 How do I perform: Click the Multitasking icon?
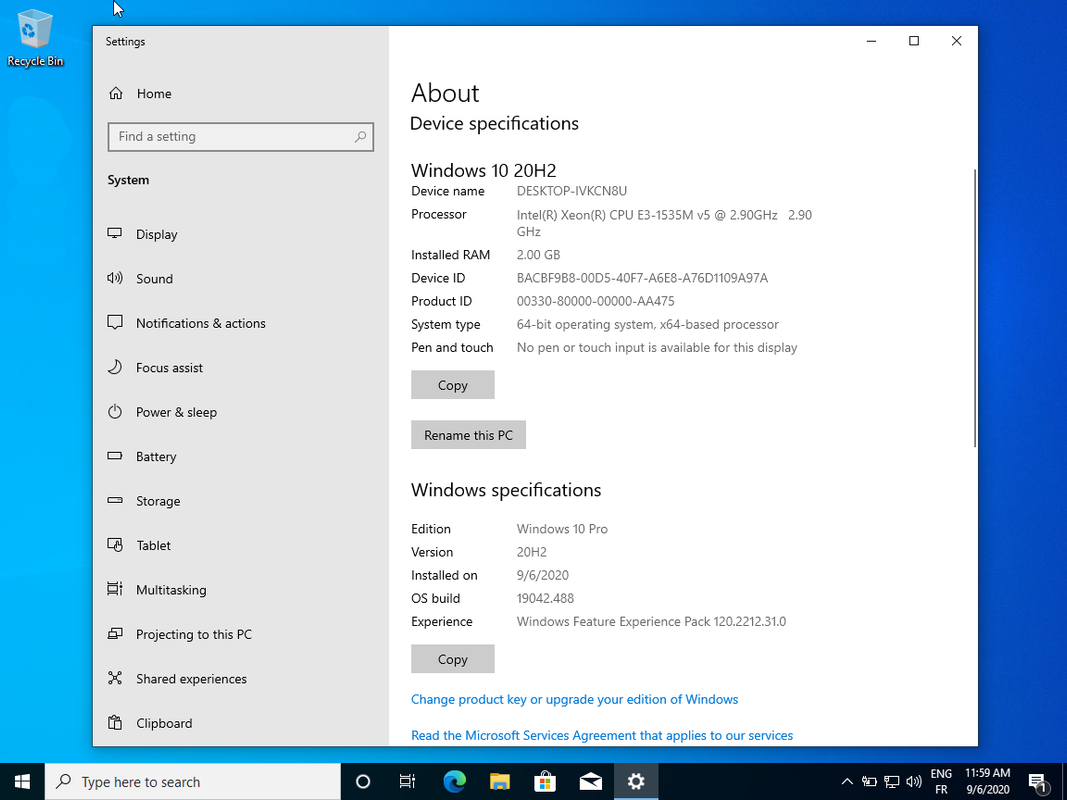coord(115,589)
